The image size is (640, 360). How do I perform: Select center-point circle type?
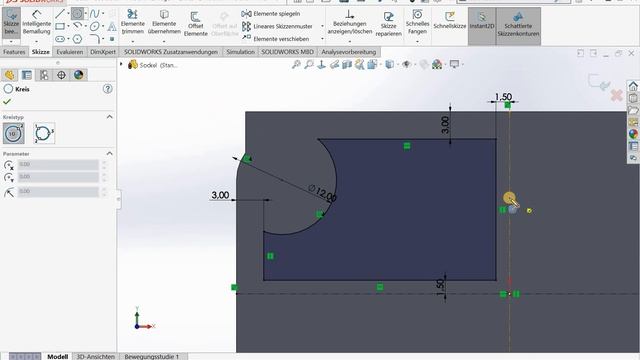13,133
